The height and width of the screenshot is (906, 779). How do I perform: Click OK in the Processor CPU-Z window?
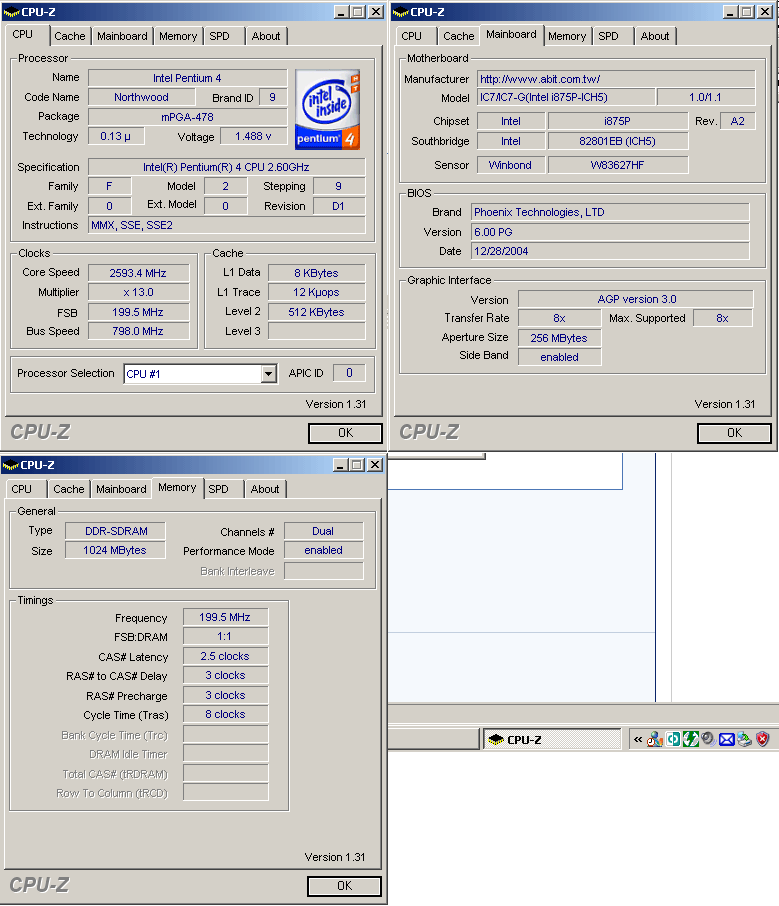coord(345,433)
